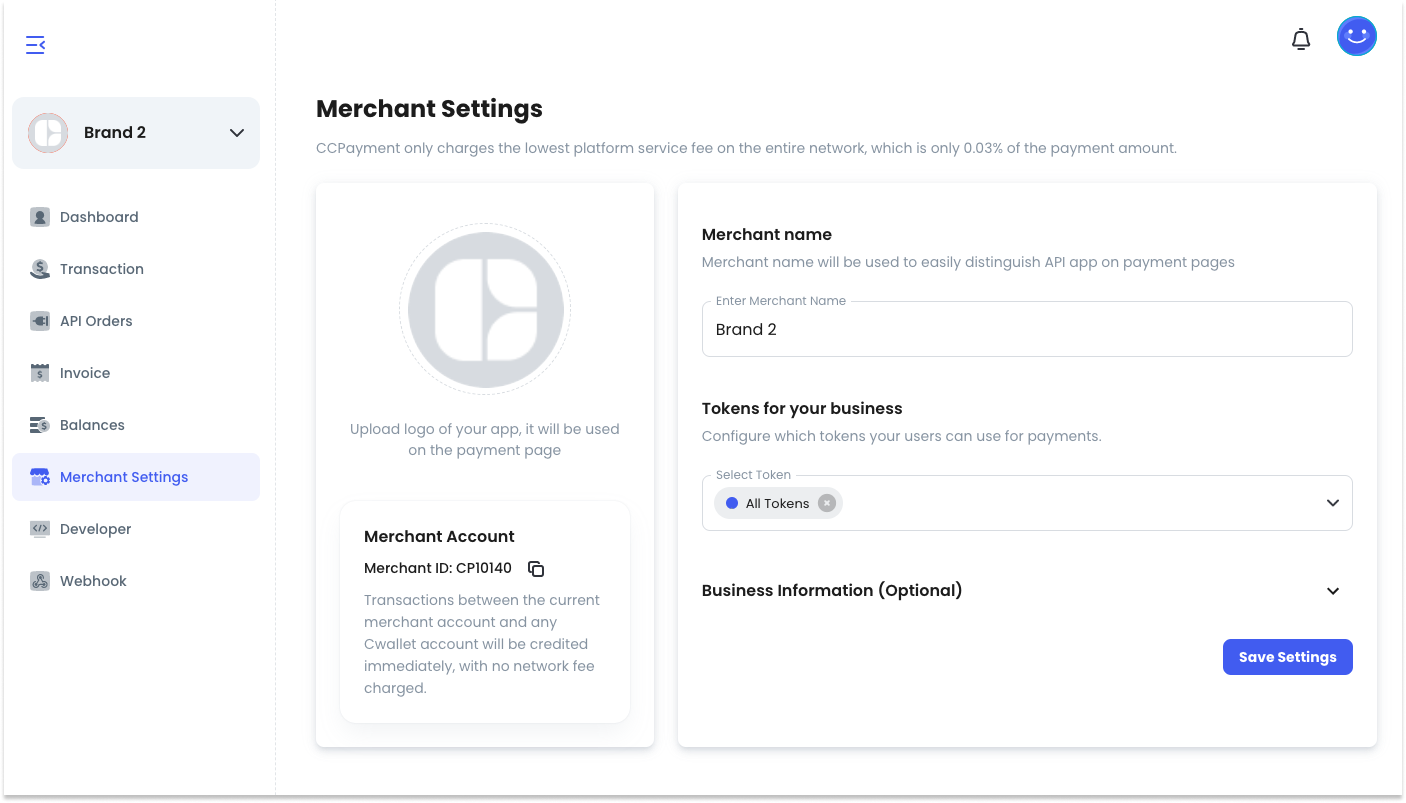Expand the Select Token dropdown arrow
This screenshot has width=1406, height=803.
click(1332, 503)
